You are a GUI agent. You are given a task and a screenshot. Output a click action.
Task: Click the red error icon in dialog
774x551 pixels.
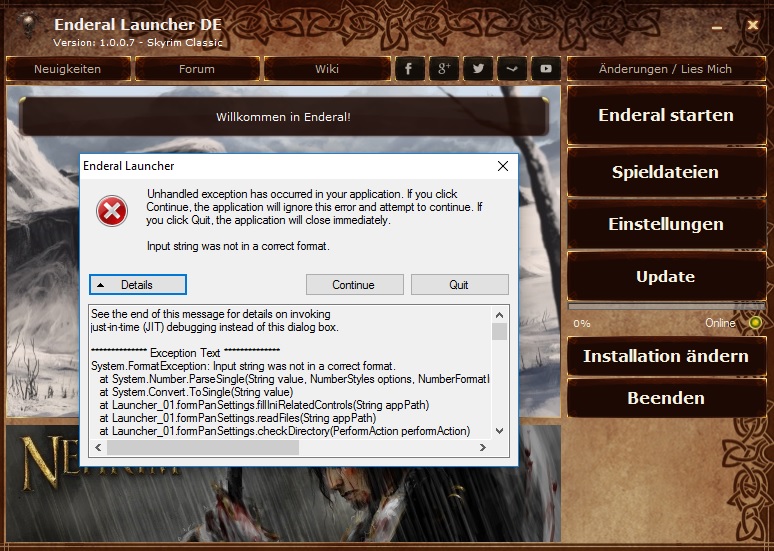pyautogui.click(x=112, y=211)
